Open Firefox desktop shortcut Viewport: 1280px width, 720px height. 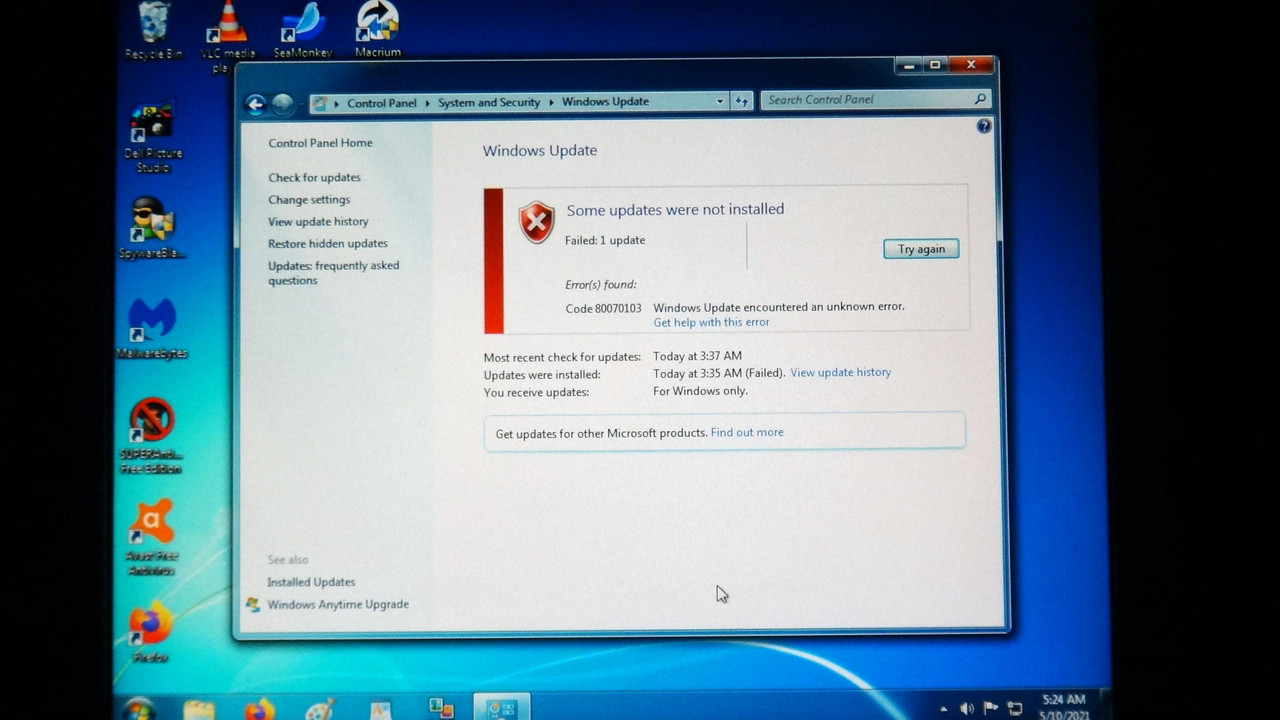tap(150, 634)
